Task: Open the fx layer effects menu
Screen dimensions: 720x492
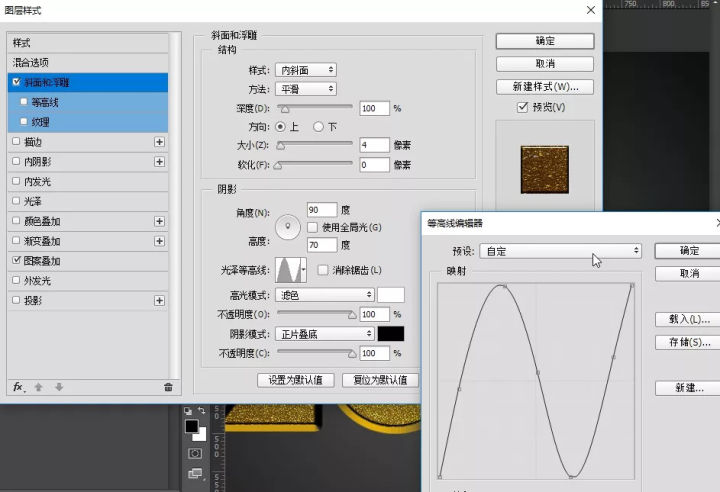Action: 18,387
